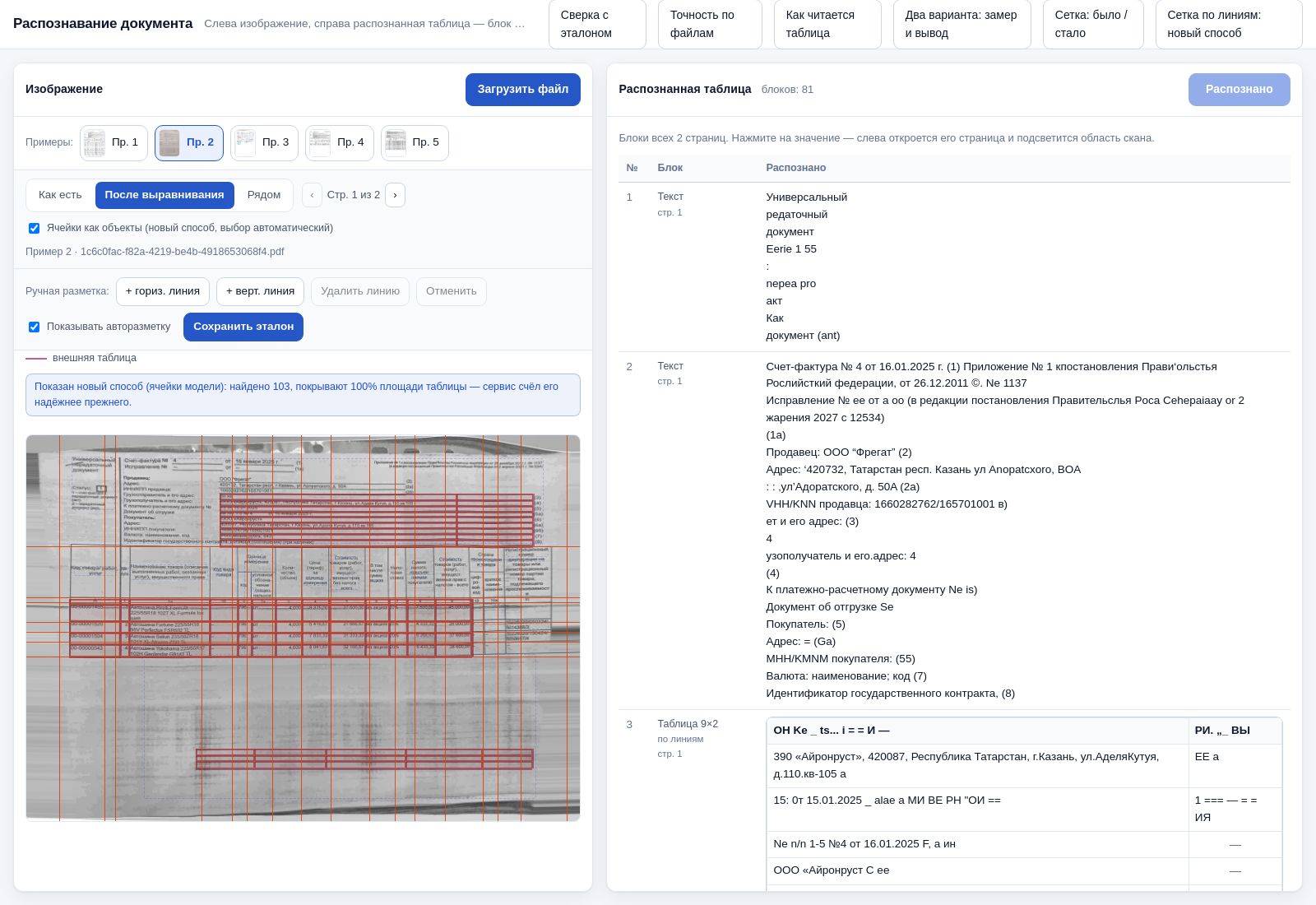The width and height of the screenshot is (1316, 905).
Task: Select example 'Пр. 2' thumbnail
Action: (x=189, y=143)
